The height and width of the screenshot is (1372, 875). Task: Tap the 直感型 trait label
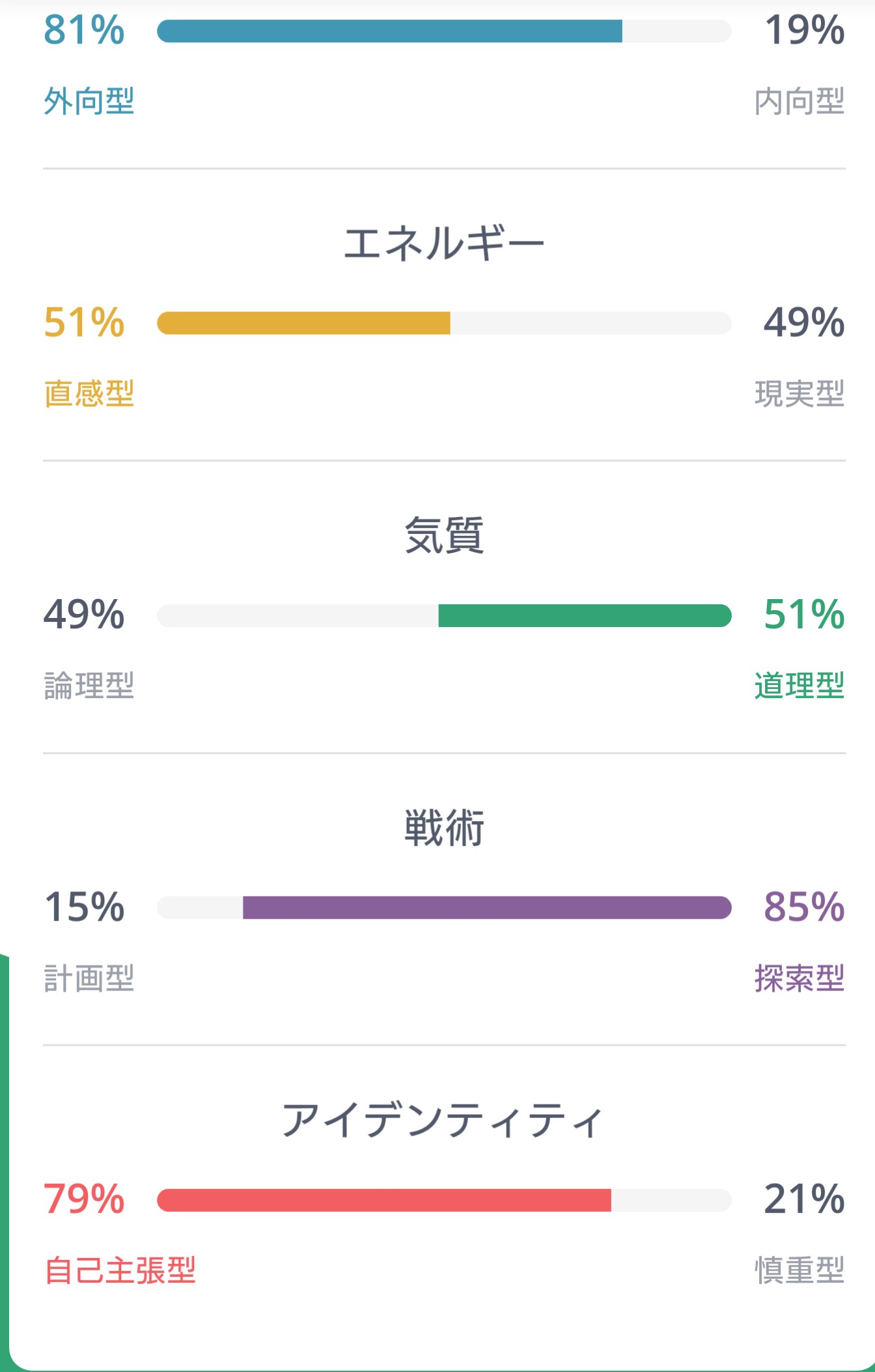89,394
